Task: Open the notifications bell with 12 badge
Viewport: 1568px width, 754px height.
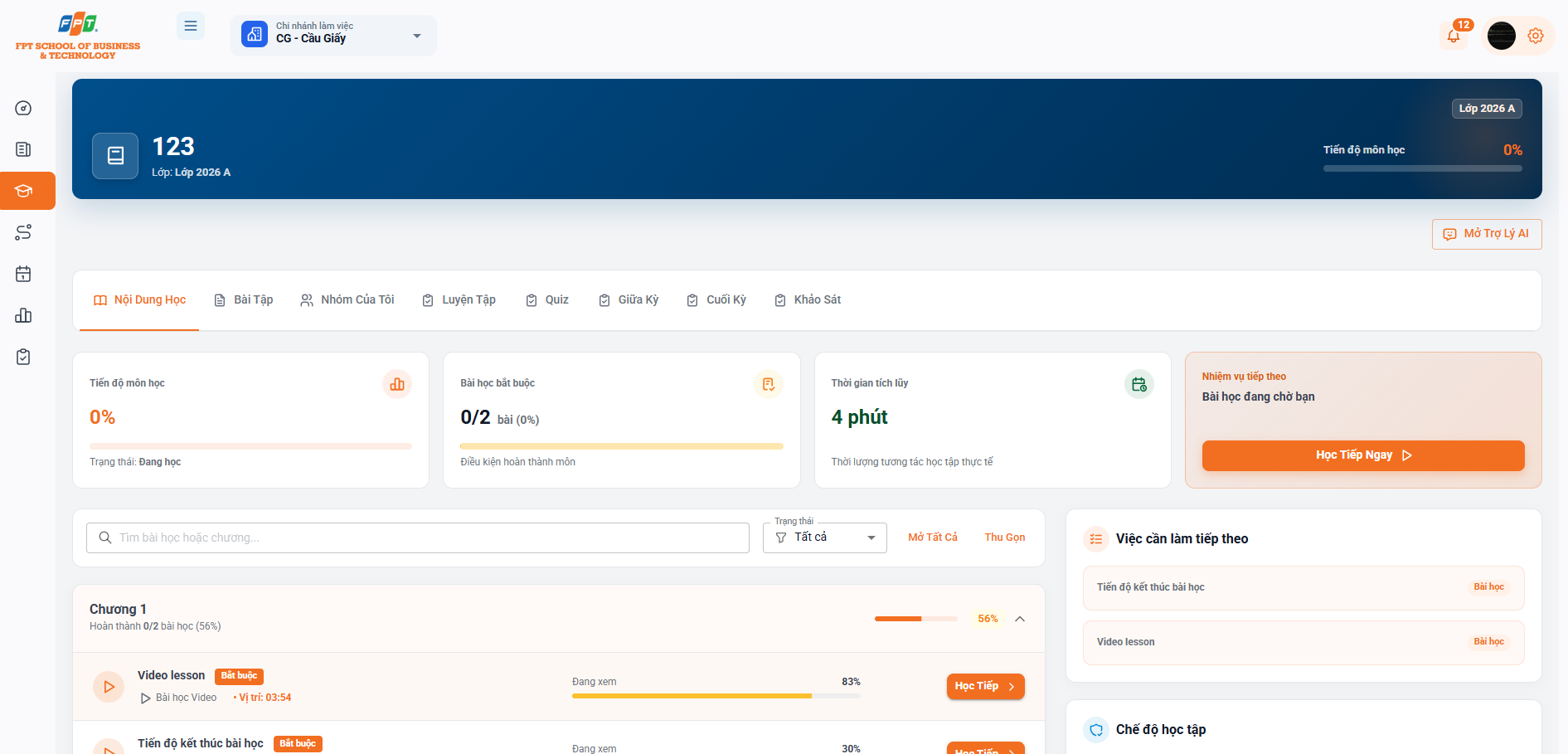Action: tap(1454, 36)
